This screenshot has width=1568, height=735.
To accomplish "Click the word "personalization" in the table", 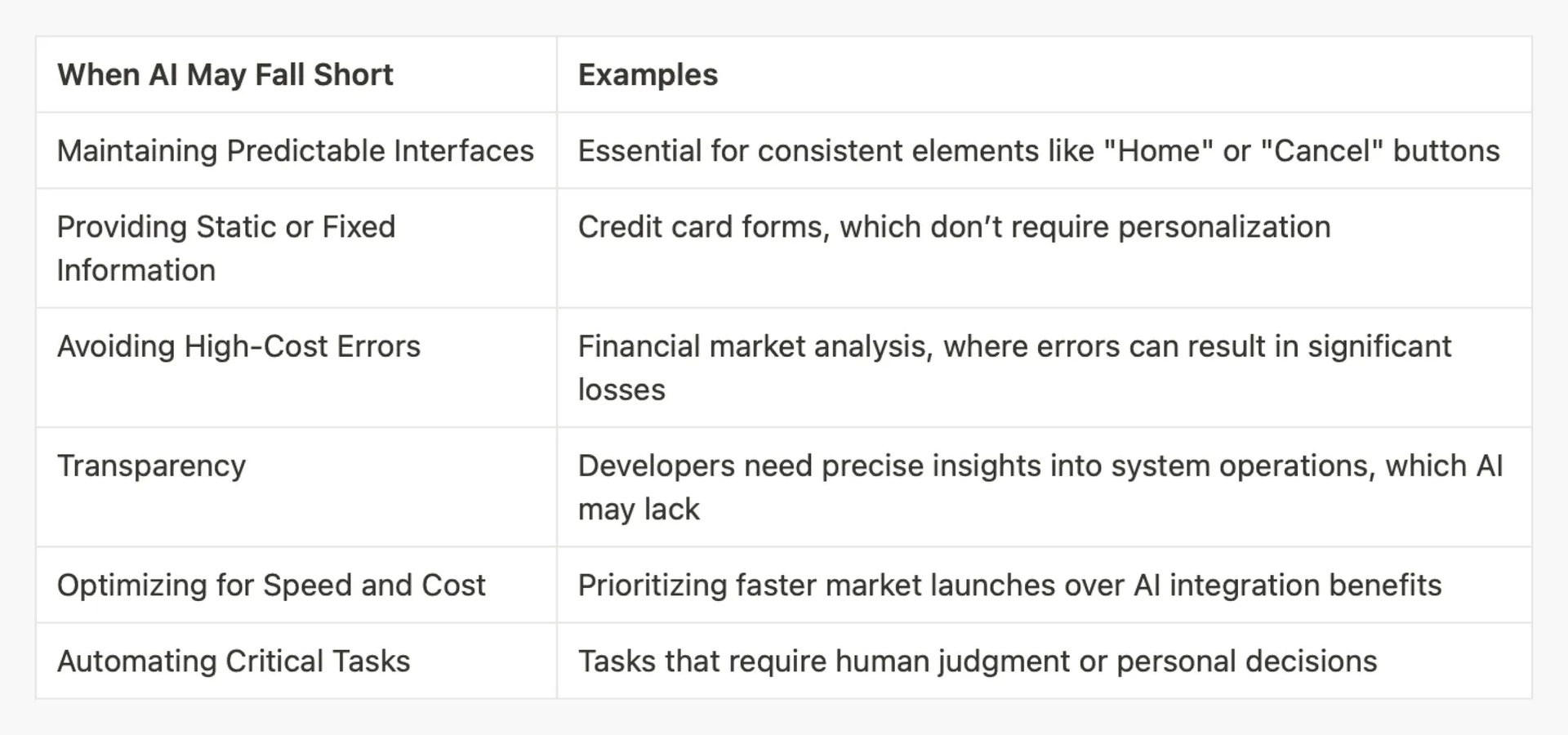I will coord(1223,227).
